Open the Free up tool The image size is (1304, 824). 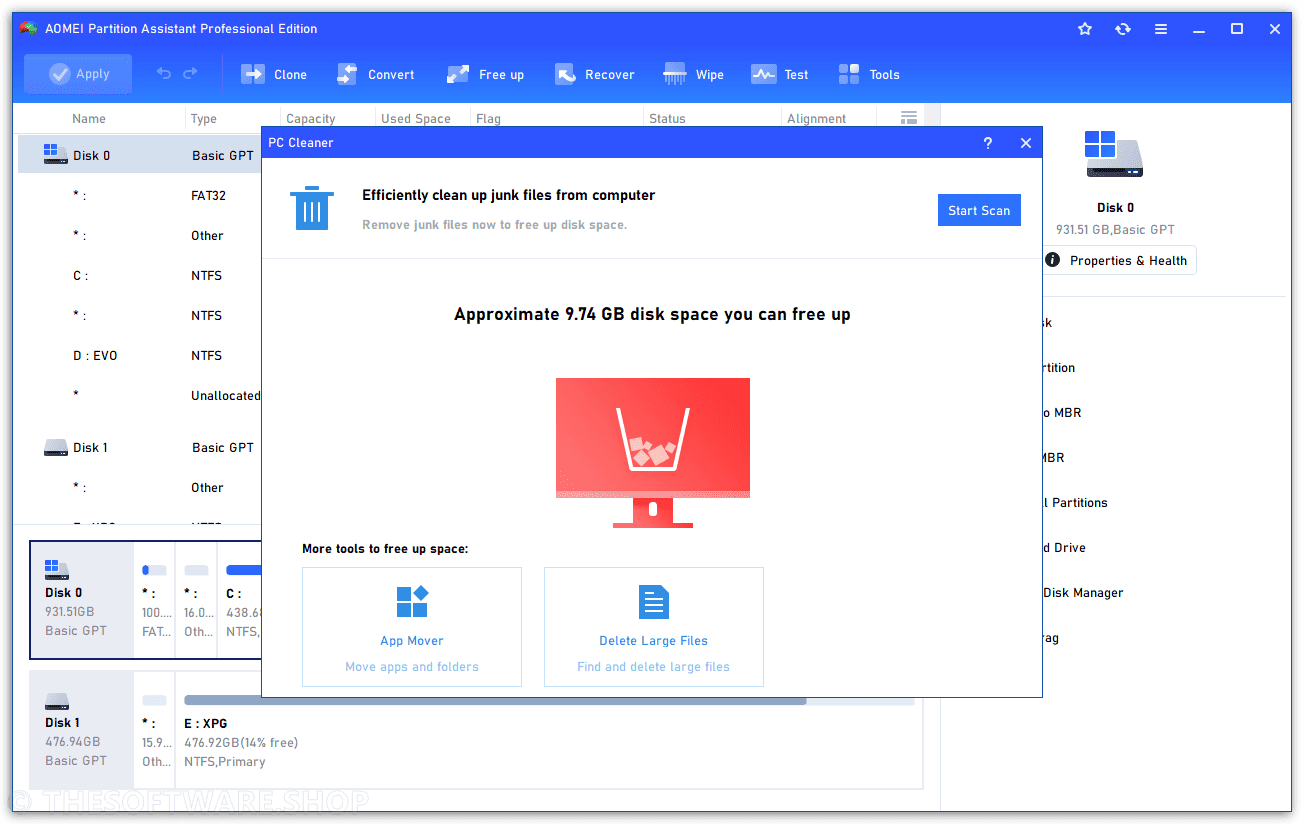(485, 74)
